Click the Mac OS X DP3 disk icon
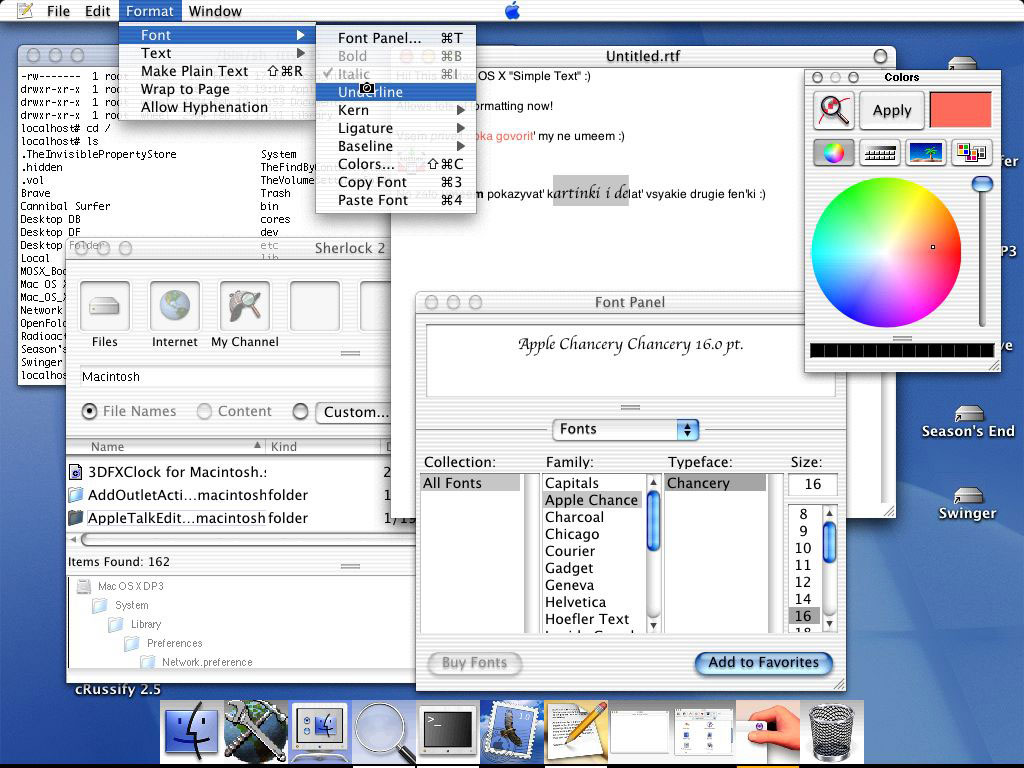This screenshot has height=768, width=1024. [84, 586]
